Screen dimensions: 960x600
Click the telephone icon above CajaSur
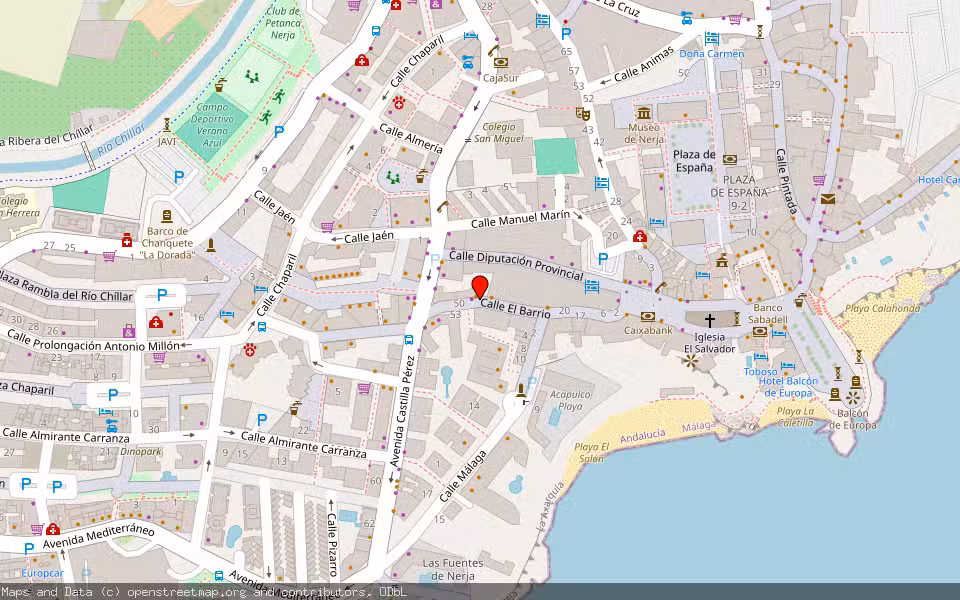point(494,50)
